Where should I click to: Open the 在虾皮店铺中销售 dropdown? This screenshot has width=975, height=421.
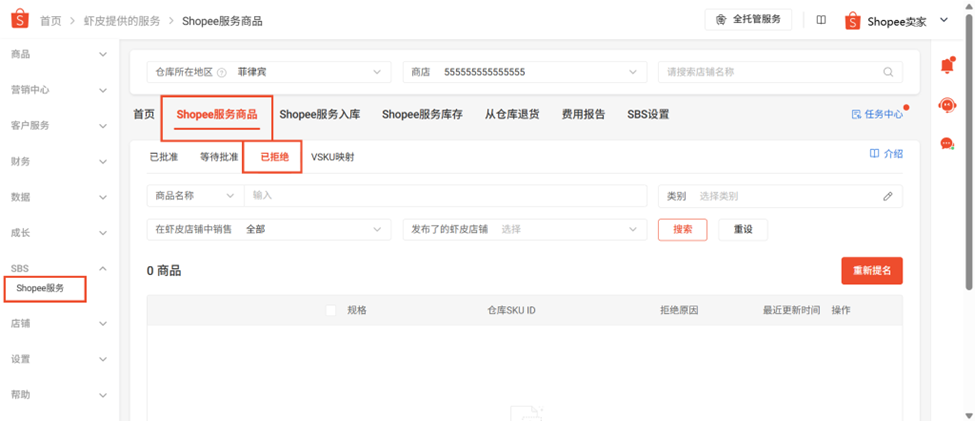(x=269, y=229)
